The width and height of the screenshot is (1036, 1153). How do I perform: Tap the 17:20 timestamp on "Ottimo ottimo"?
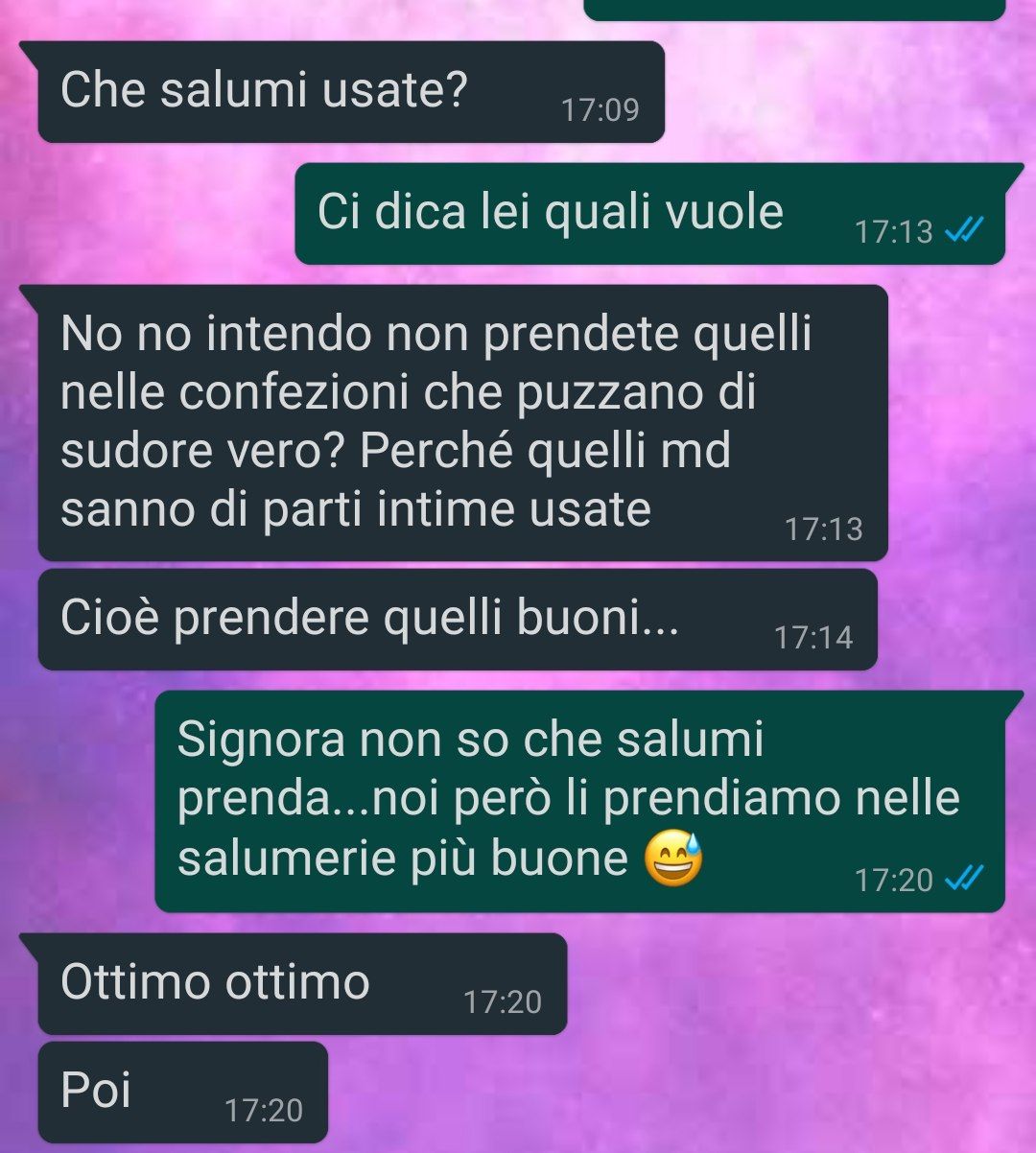pos(503,1002)
